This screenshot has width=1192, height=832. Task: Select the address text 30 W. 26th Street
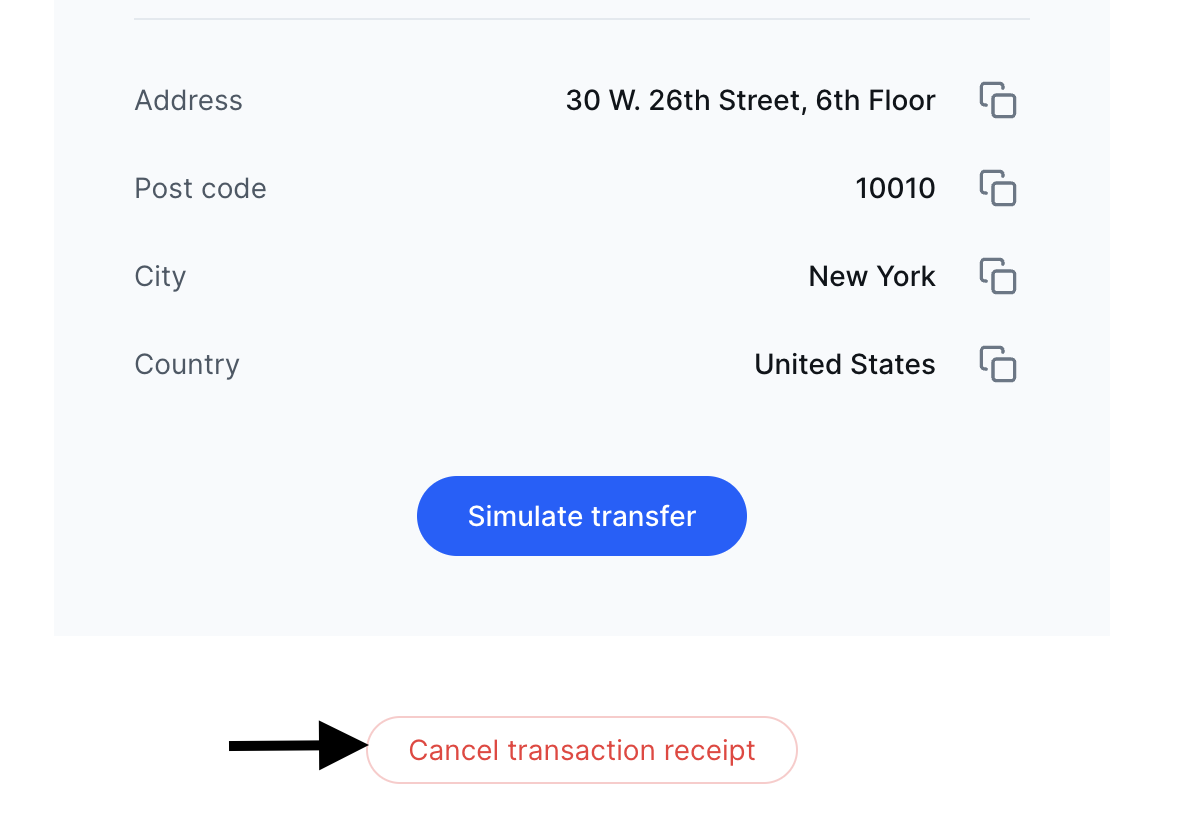click(x=750, y=100)
